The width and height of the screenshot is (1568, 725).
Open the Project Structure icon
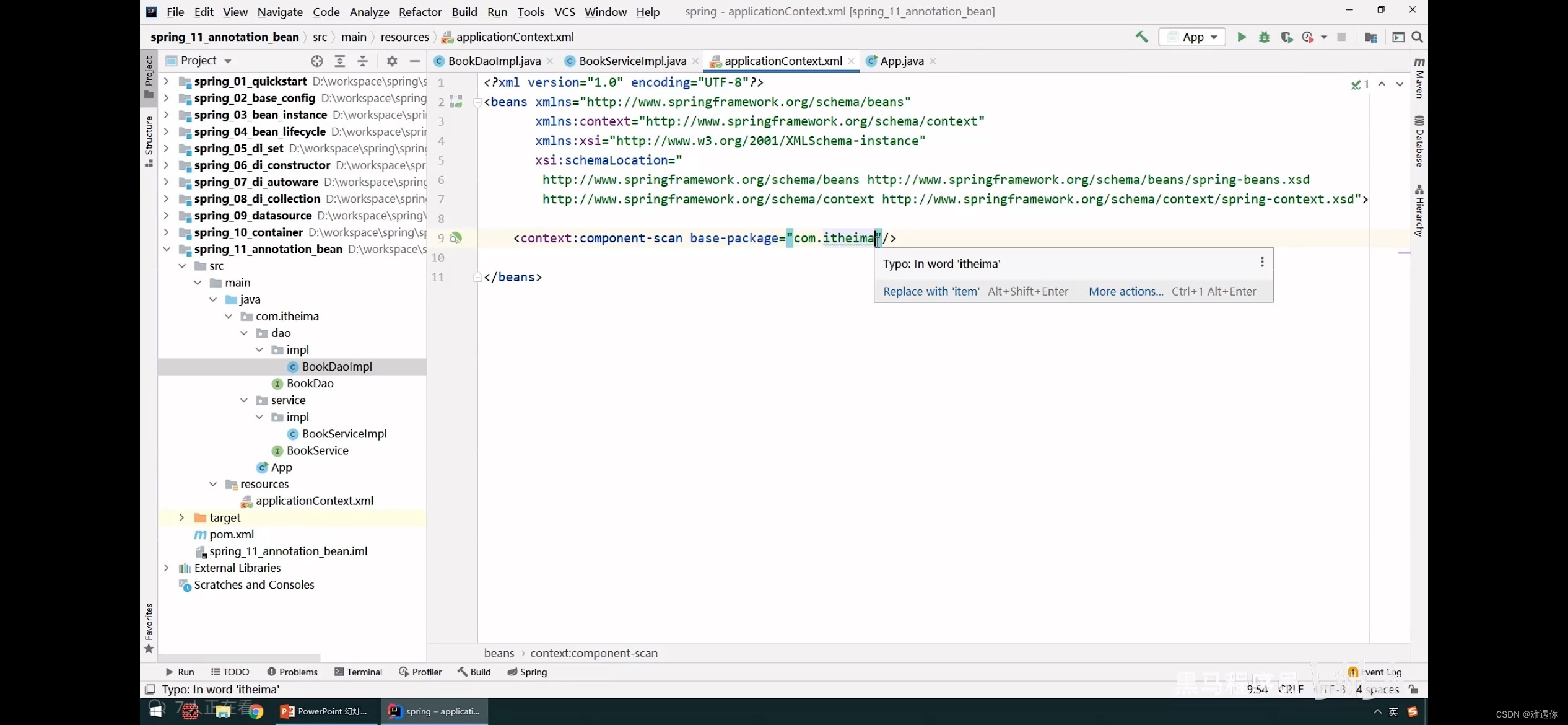coord(1370,37)
